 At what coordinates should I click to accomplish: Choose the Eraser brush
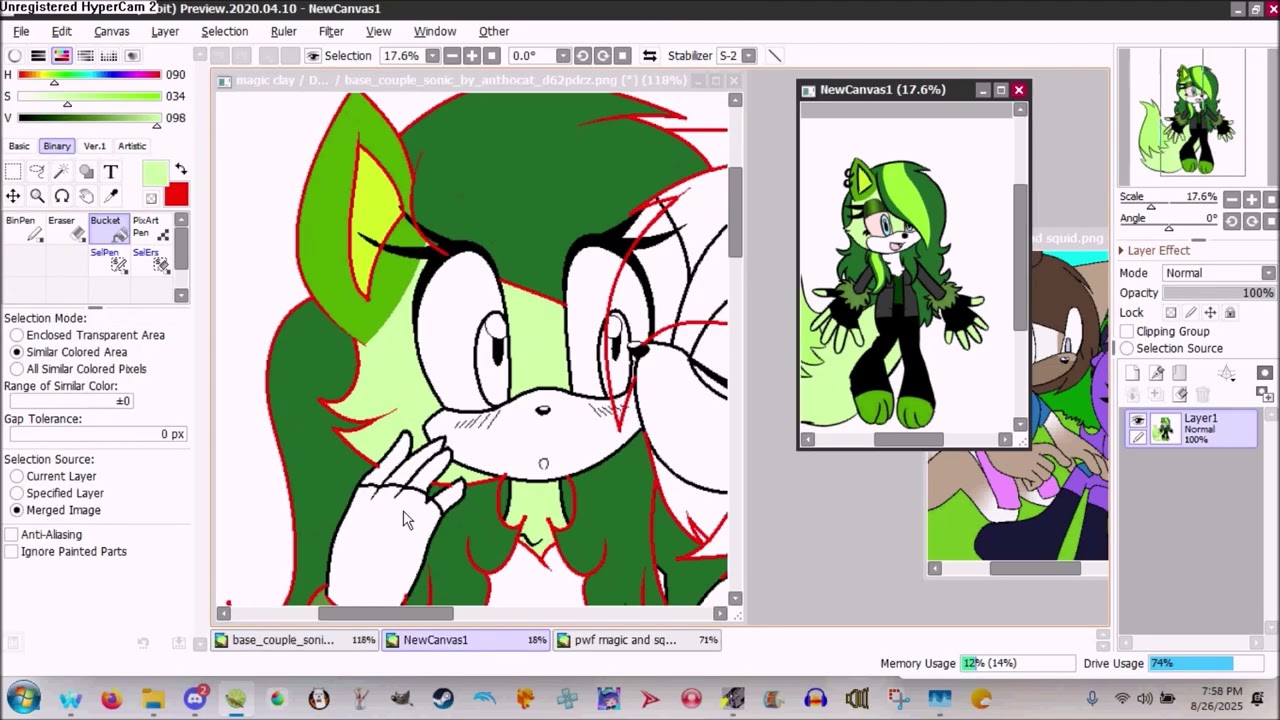(x=66, y=229)
